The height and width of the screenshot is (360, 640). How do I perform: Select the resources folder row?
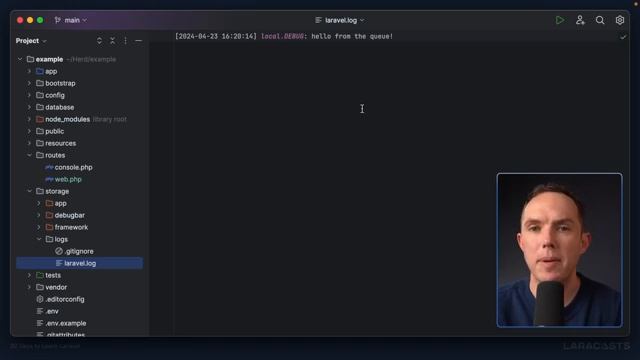(x=80, y=143)
